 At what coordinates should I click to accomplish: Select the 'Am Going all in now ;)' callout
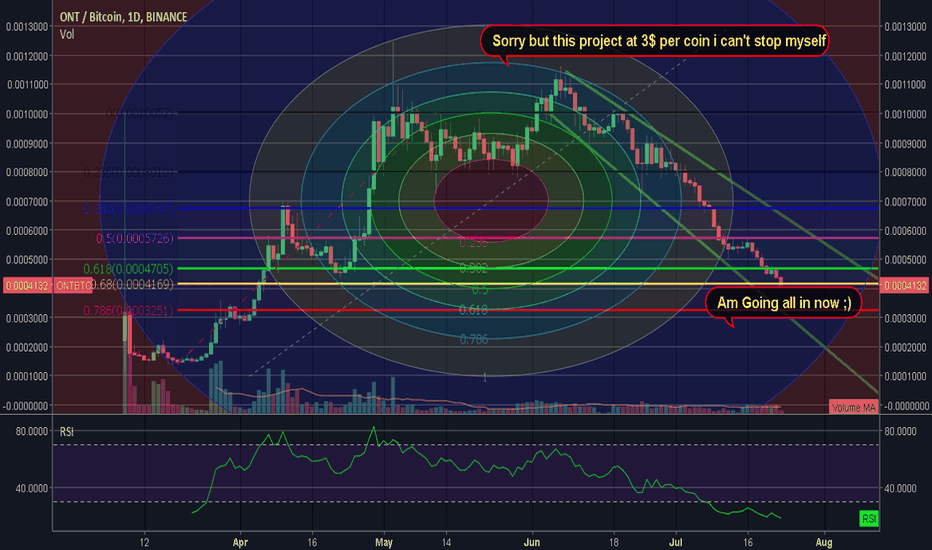tap(783, 303)
